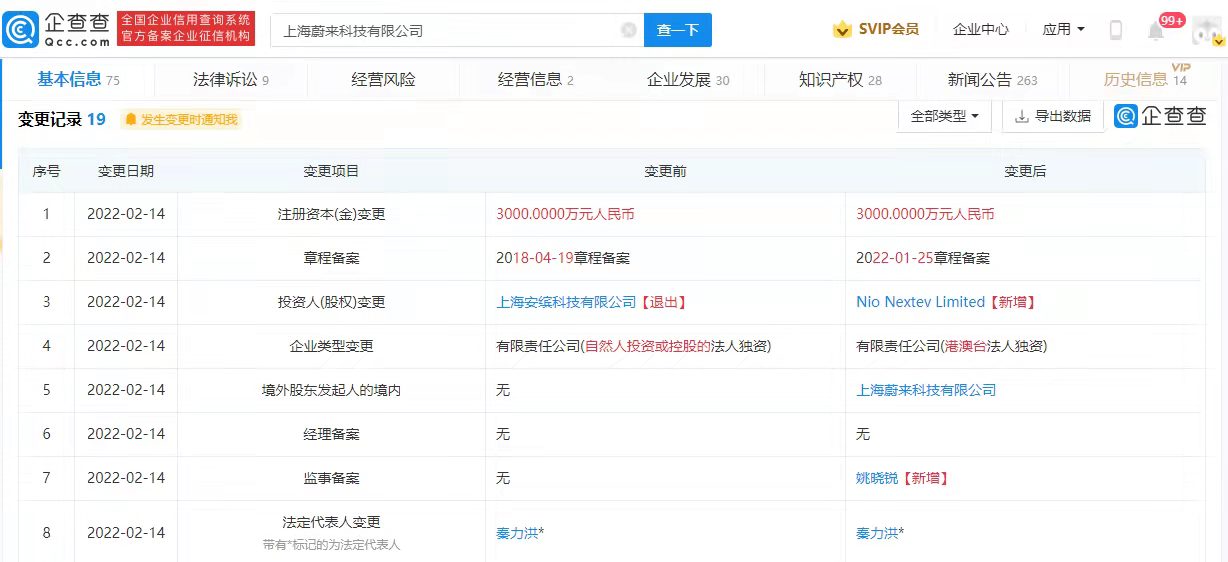
Task: Open the user avatar profile
Action: tap(1206, 31)
